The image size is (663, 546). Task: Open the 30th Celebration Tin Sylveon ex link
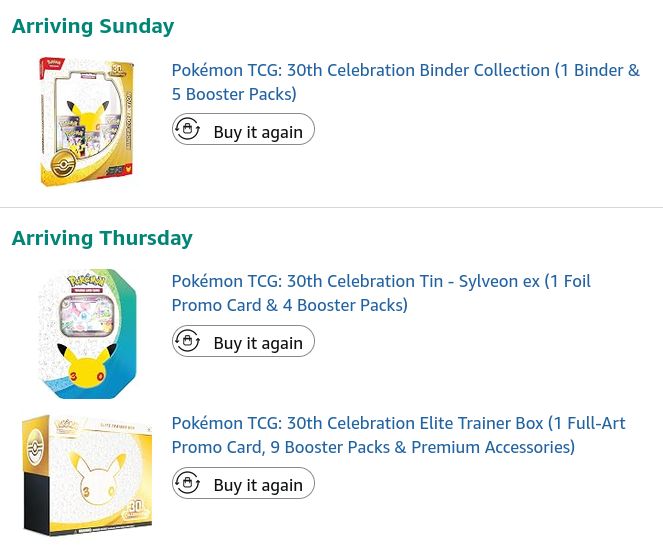381,293
